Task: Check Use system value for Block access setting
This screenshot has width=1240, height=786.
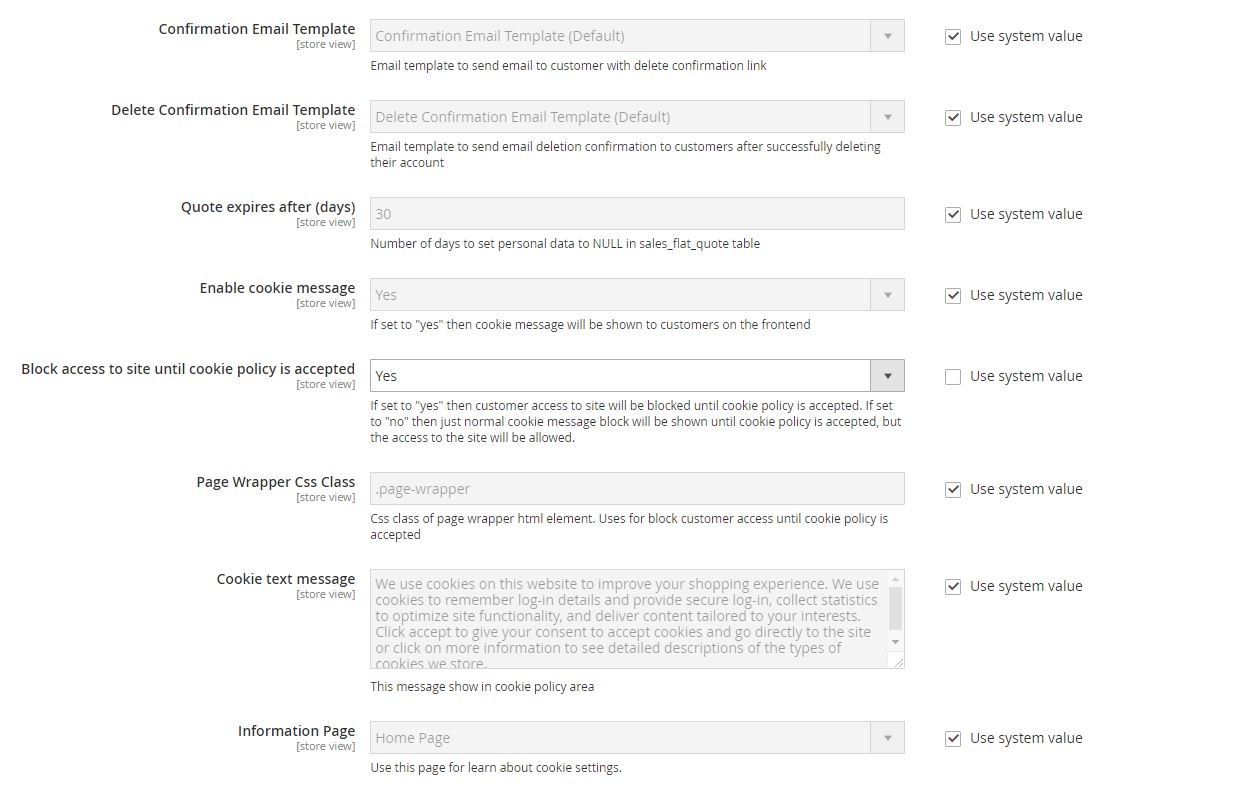Action: pyautogui.click(x=953, y=377)
